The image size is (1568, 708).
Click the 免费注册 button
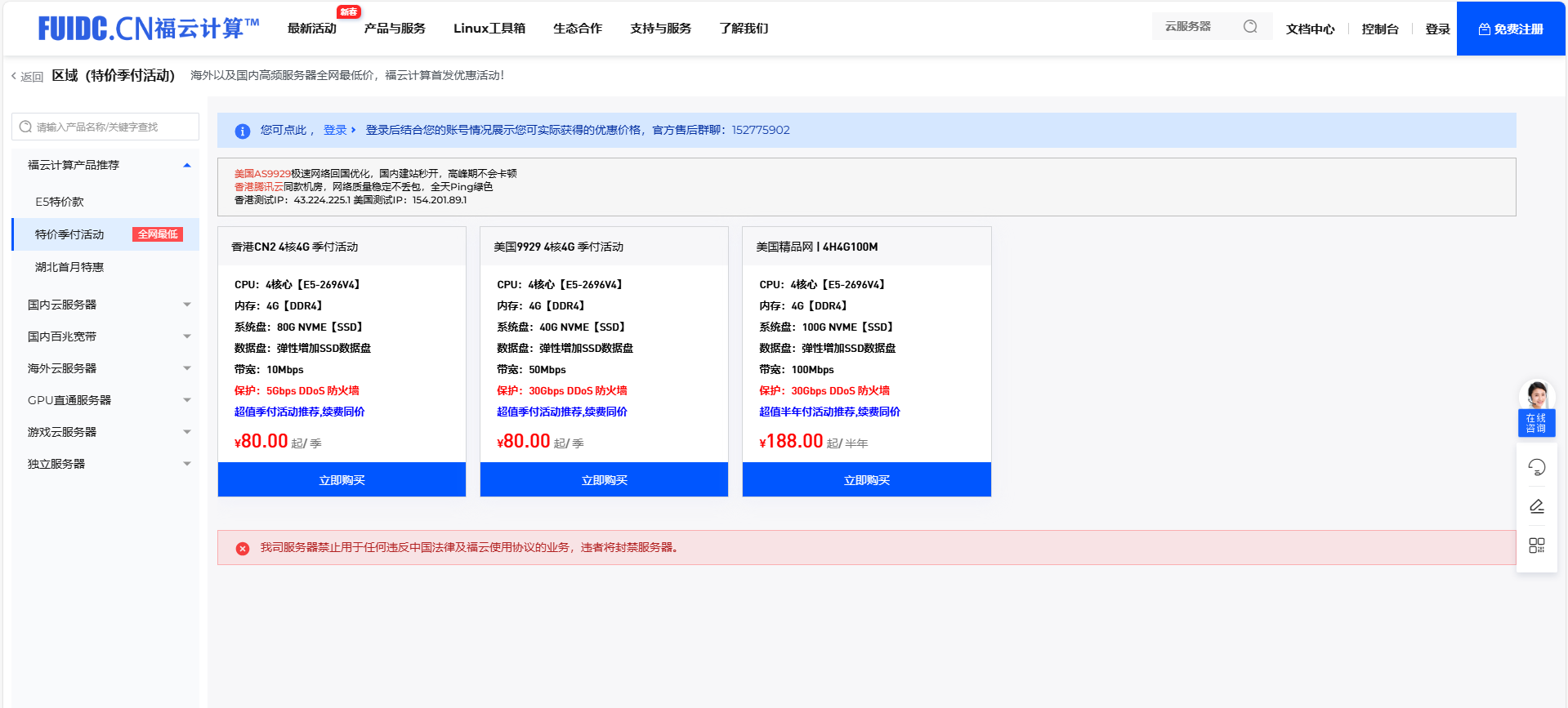point(1510,29)
